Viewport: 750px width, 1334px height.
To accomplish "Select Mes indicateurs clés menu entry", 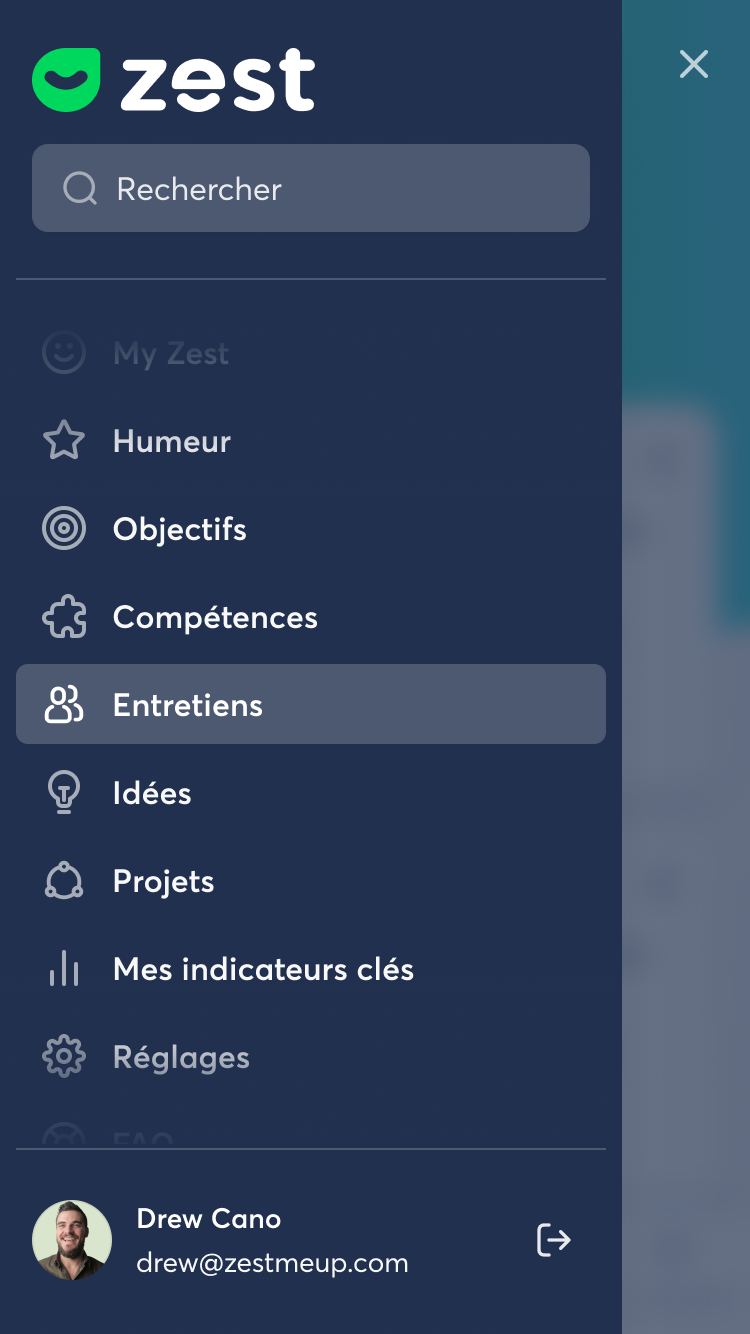I will click(x=263, y=969).
